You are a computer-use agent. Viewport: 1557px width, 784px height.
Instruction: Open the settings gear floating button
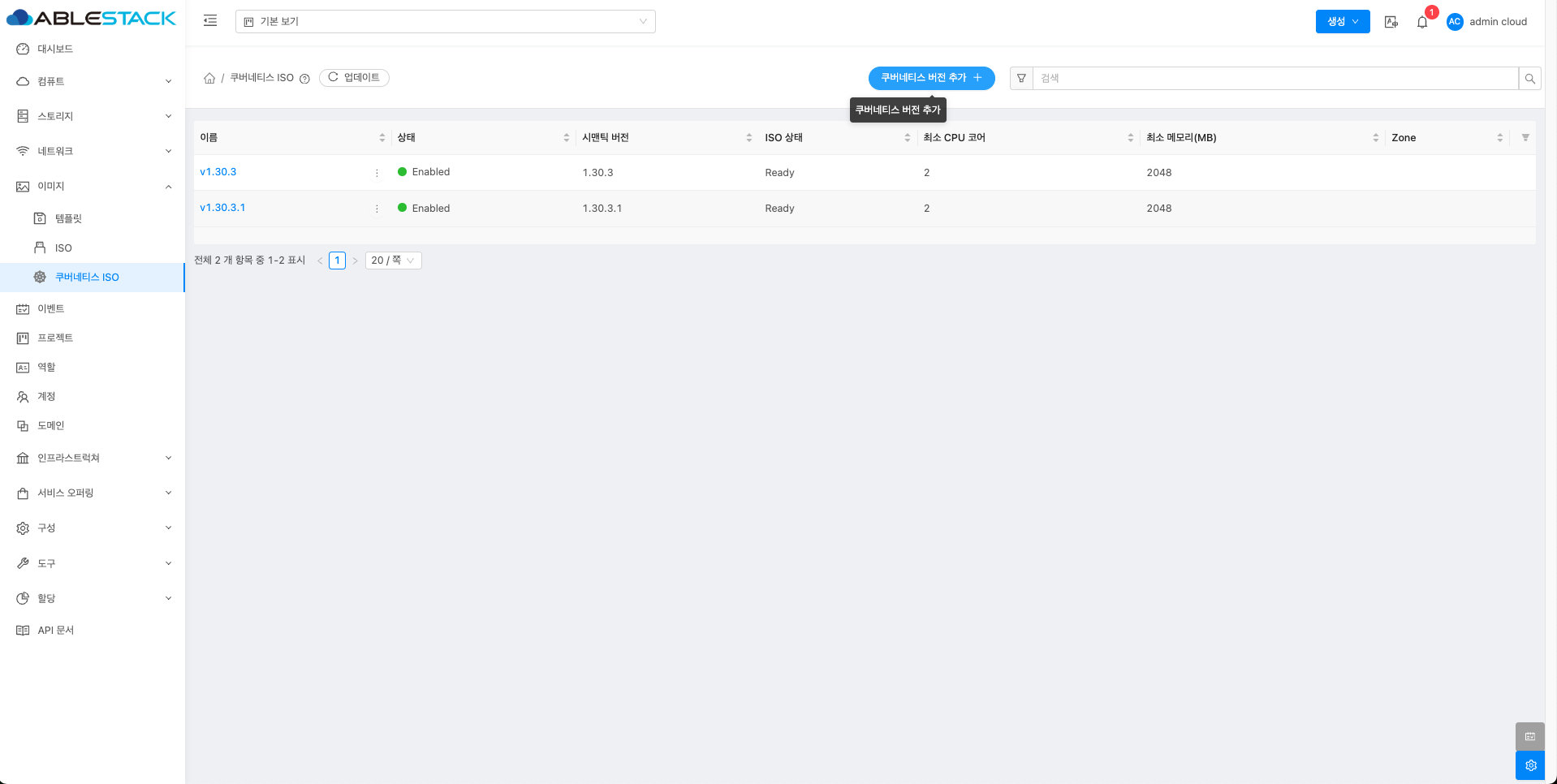[1530, 765]
